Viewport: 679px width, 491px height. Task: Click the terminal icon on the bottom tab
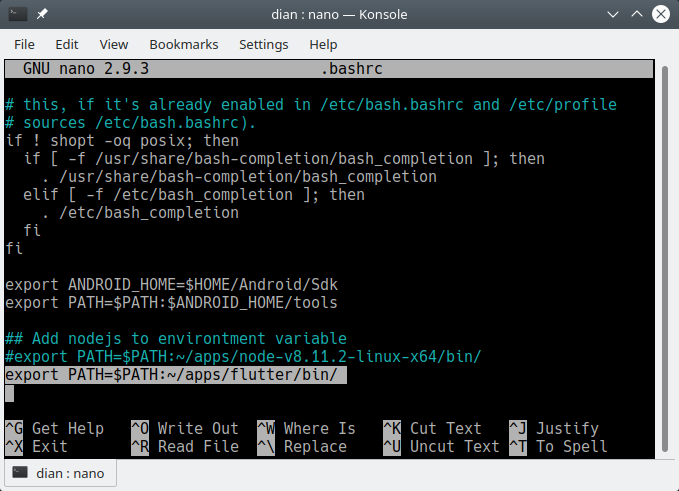20,473
